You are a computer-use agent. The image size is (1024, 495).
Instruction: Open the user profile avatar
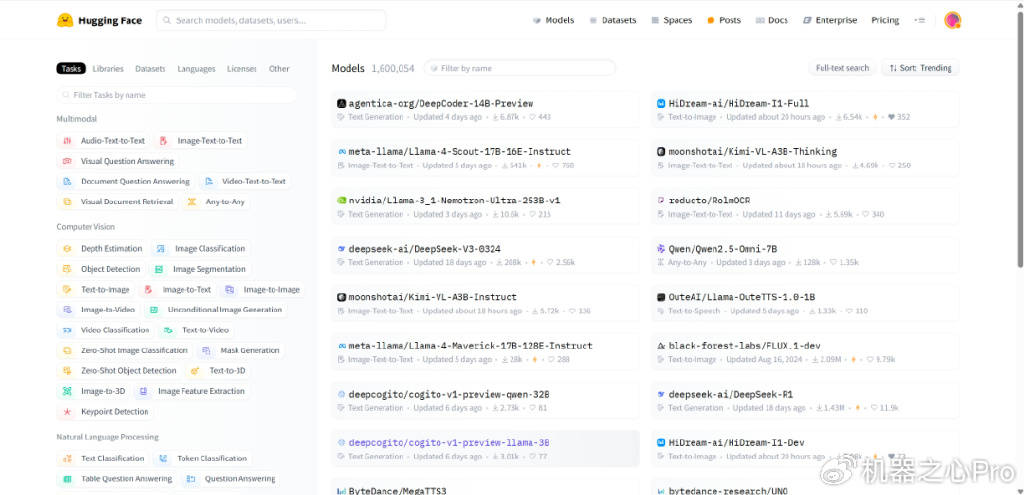tap(952, 20)
